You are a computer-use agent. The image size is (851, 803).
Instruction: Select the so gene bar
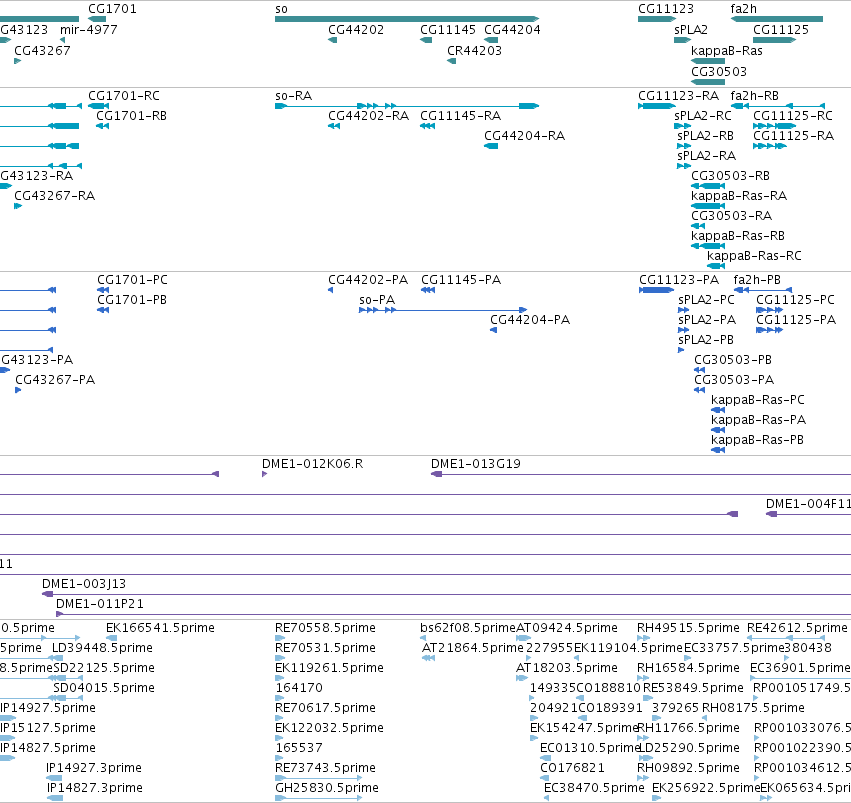click(407, 19)
